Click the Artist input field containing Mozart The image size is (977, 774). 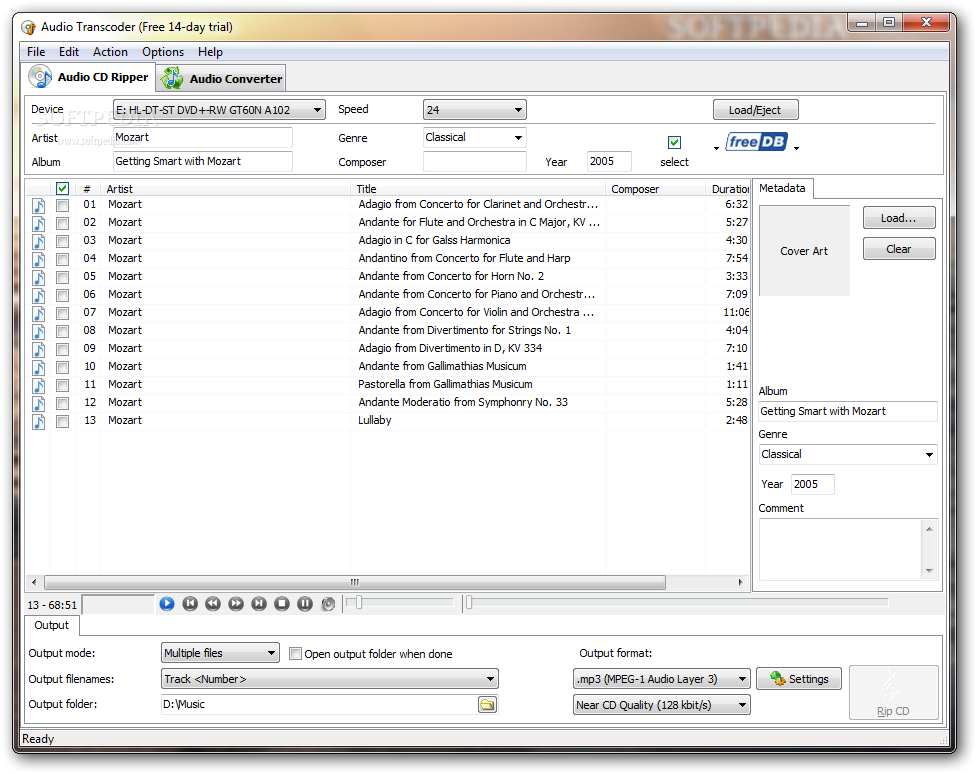click(203, 137)
